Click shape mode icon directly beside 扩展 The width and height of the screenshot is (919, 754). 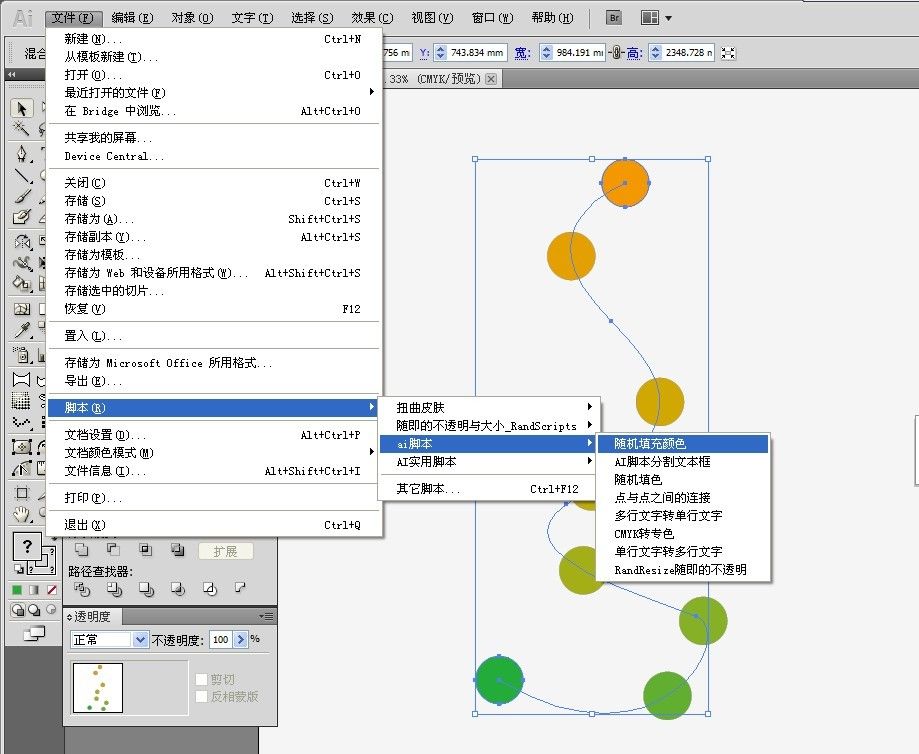coord(177,550)
